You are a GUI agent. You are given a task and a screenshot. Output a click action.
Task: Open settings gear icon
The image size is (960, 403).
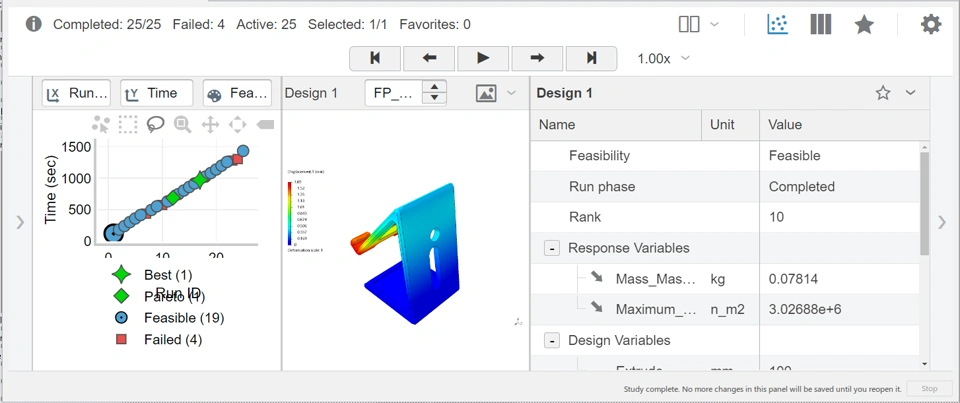[931, 25]
